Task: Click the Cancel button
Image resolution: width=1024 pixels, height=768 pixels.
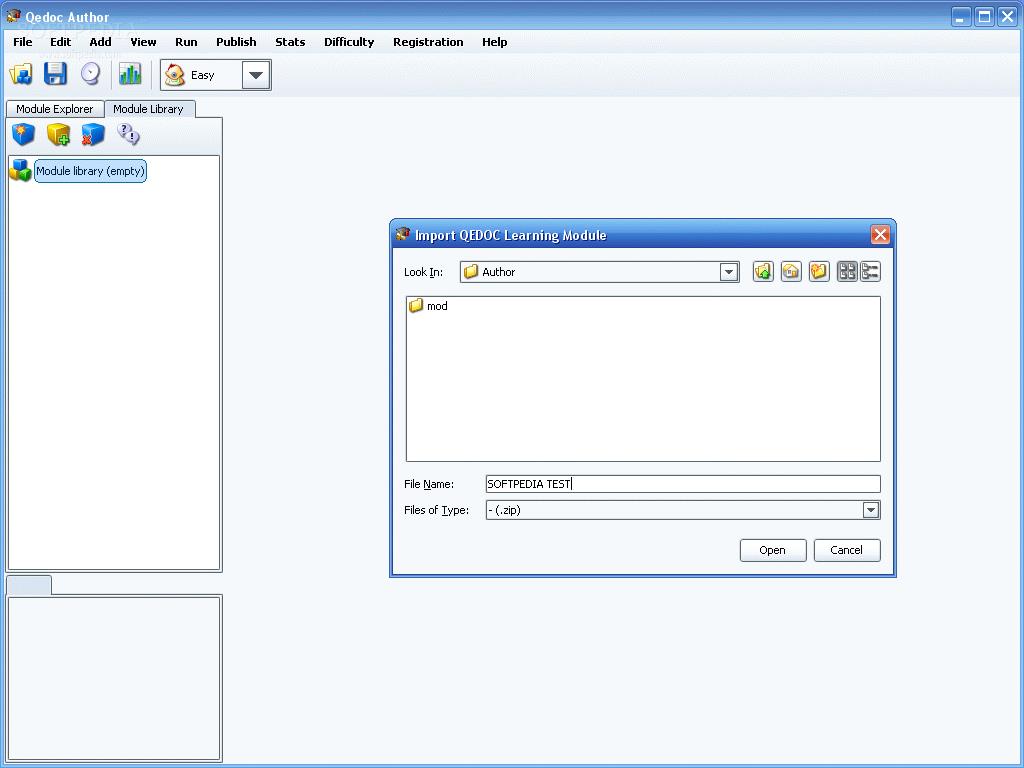Action: point(846,550)
